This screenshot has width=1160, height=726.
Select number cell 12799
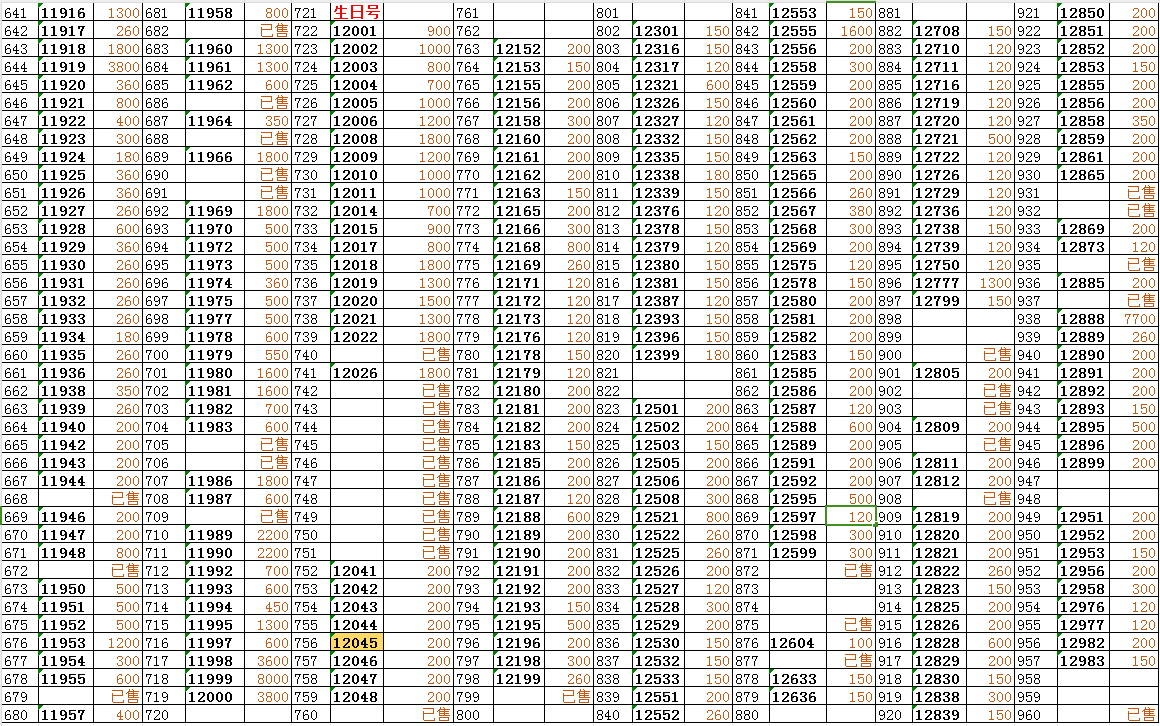pos(938,301)
